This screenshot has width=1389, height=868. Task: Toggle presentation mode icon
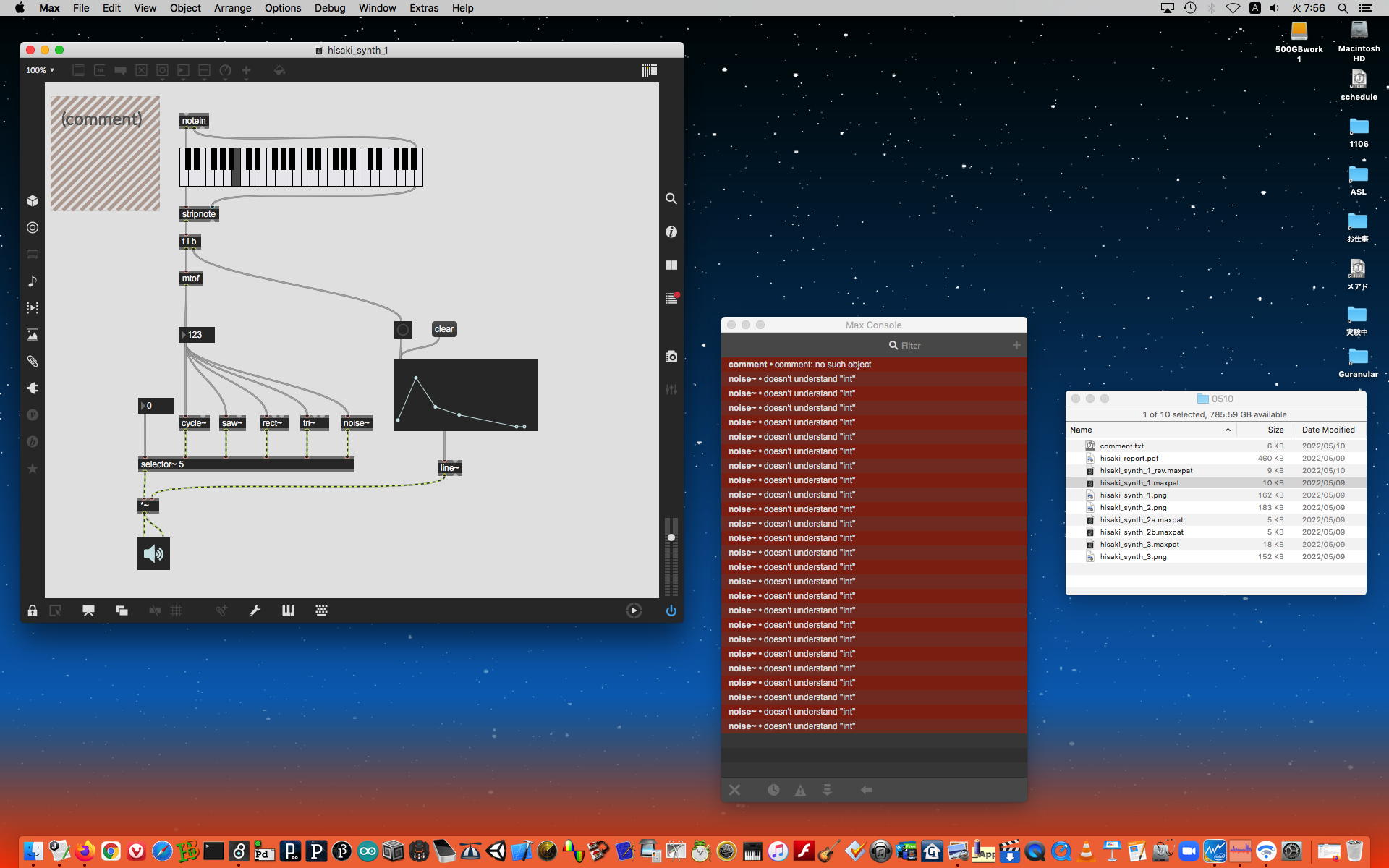pyautogui.click(x=88, y=611)
